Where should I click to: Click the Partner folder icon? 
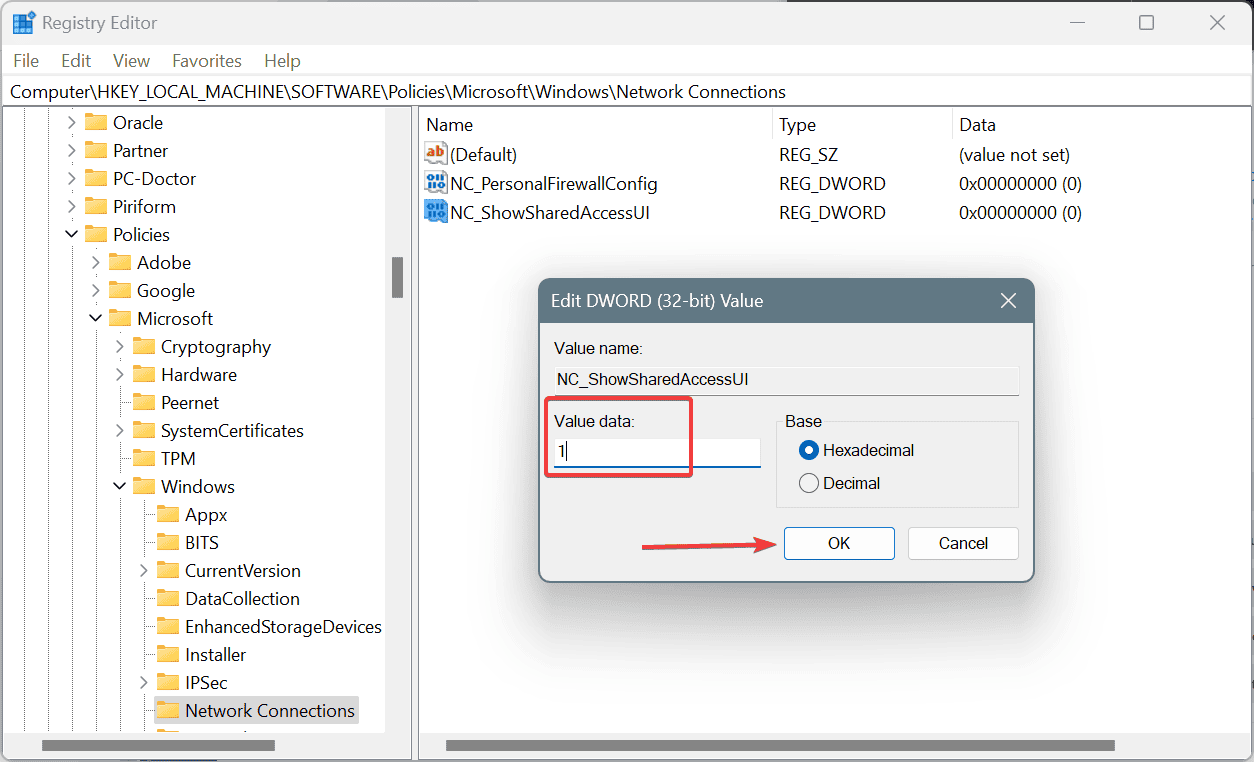[96, 150]
